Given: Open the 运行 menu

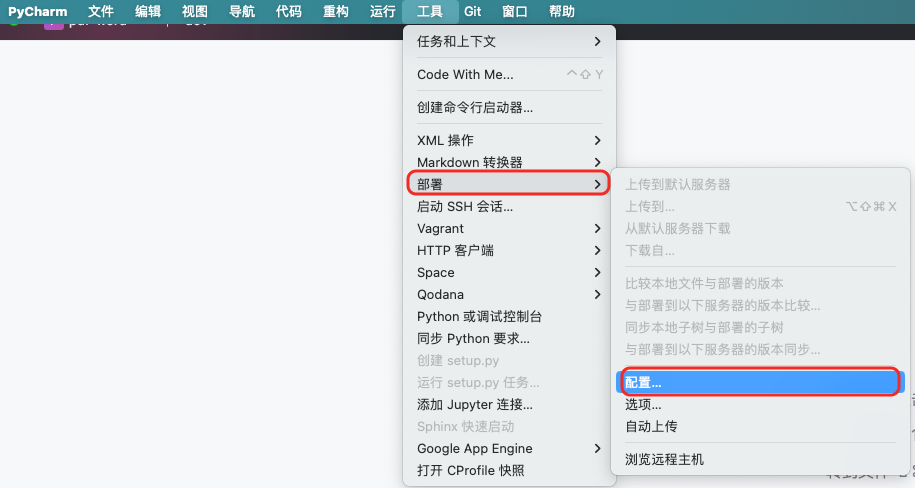Looking at the screenshot, I should (x=382, y=11).
